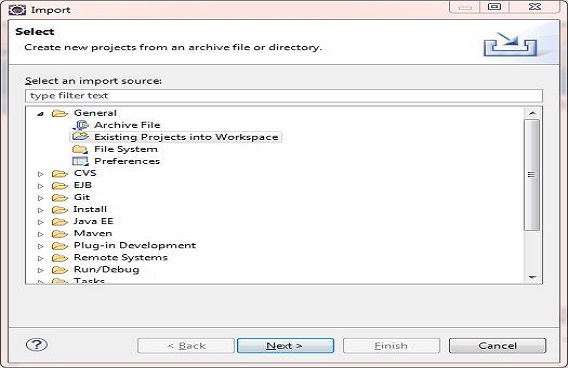Screen dimensions: 568x368
Task: Expand the Java EE category
Action: [x=41, y=222]
